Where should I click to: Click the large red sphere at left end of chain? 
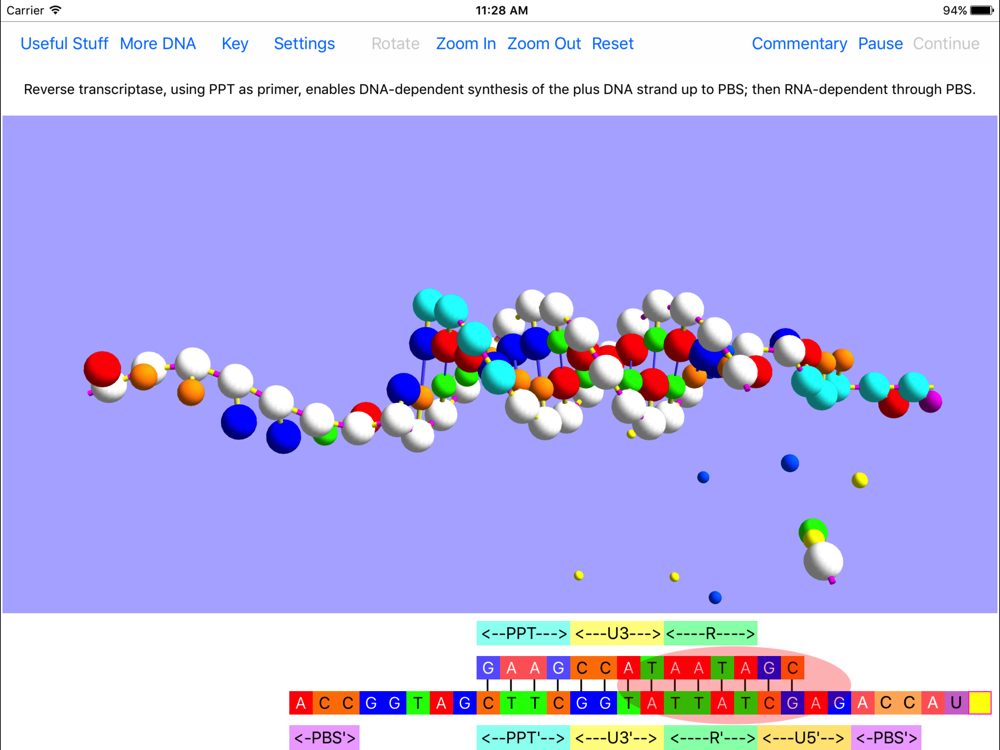tap(102, 369)
